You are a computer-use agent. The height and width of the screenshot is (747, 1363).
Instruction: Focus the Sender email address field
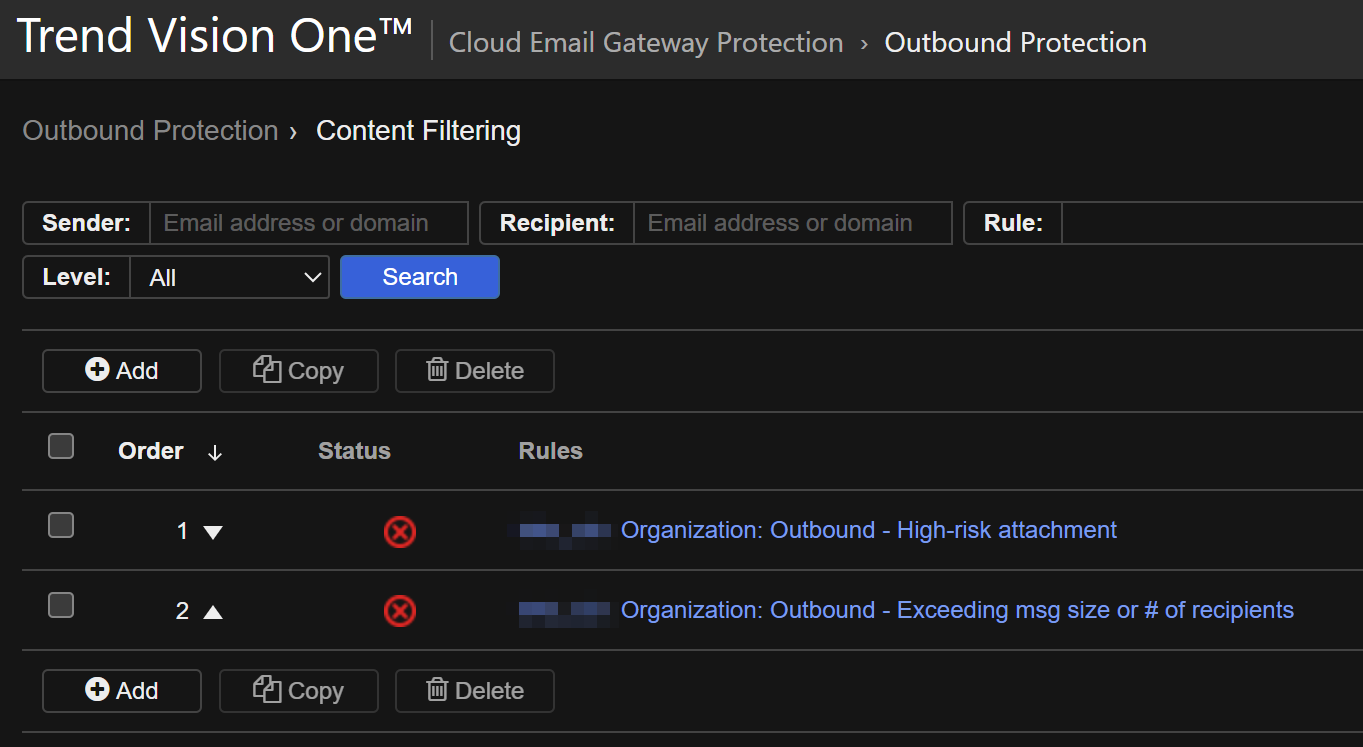click(308, 223)
